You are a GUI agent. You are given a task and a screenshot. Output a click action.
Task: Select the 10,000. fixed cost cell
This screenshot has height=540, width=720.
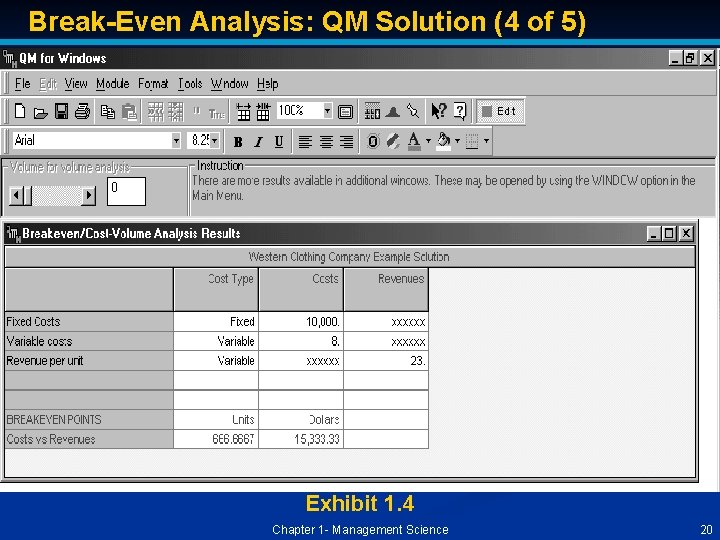(x=301, y=321)
